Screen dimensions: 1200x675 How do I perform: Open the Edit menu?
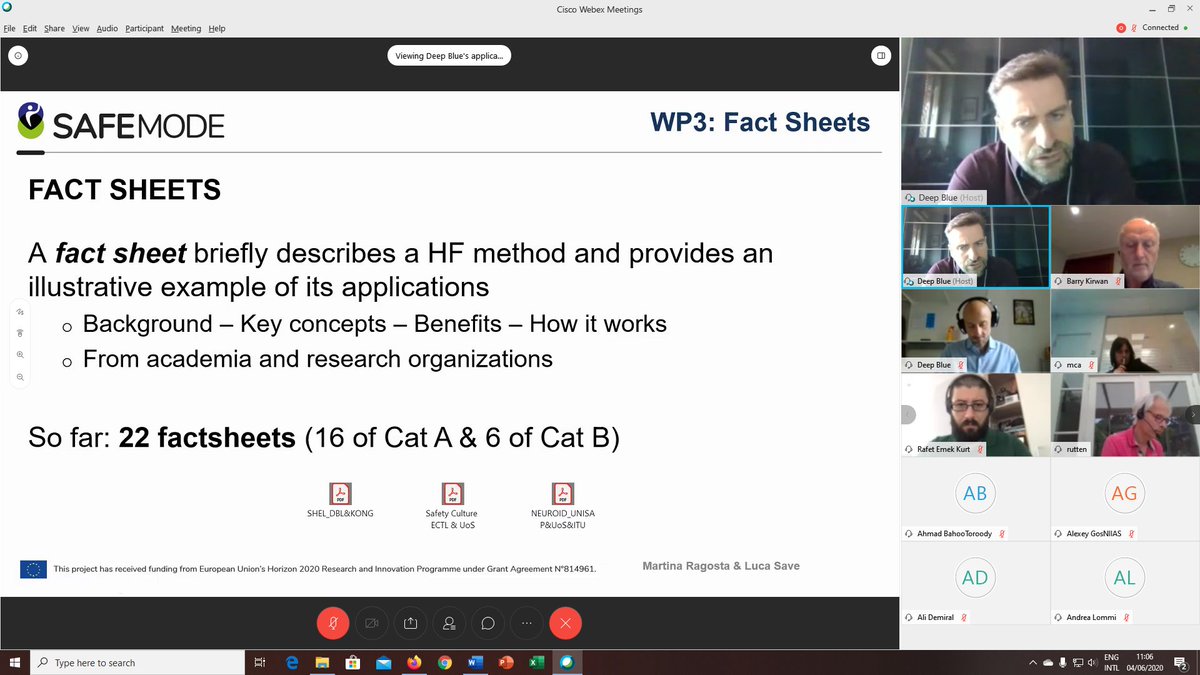point(30,29)
